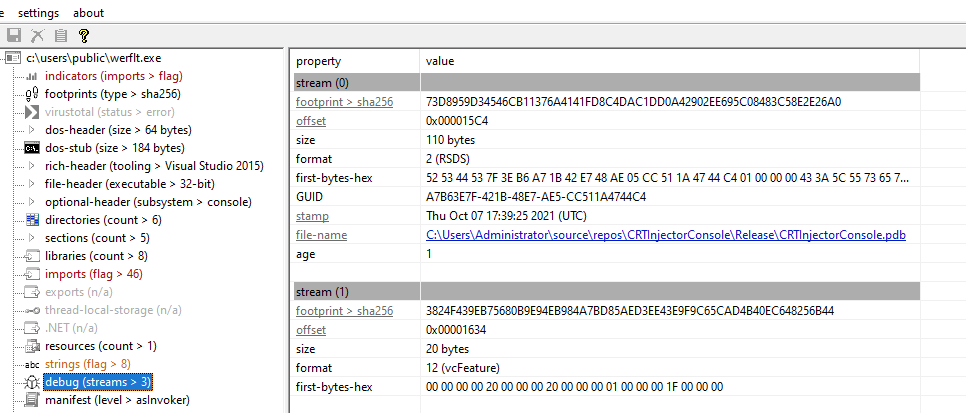Open the settings menu

tap(38, 13)
